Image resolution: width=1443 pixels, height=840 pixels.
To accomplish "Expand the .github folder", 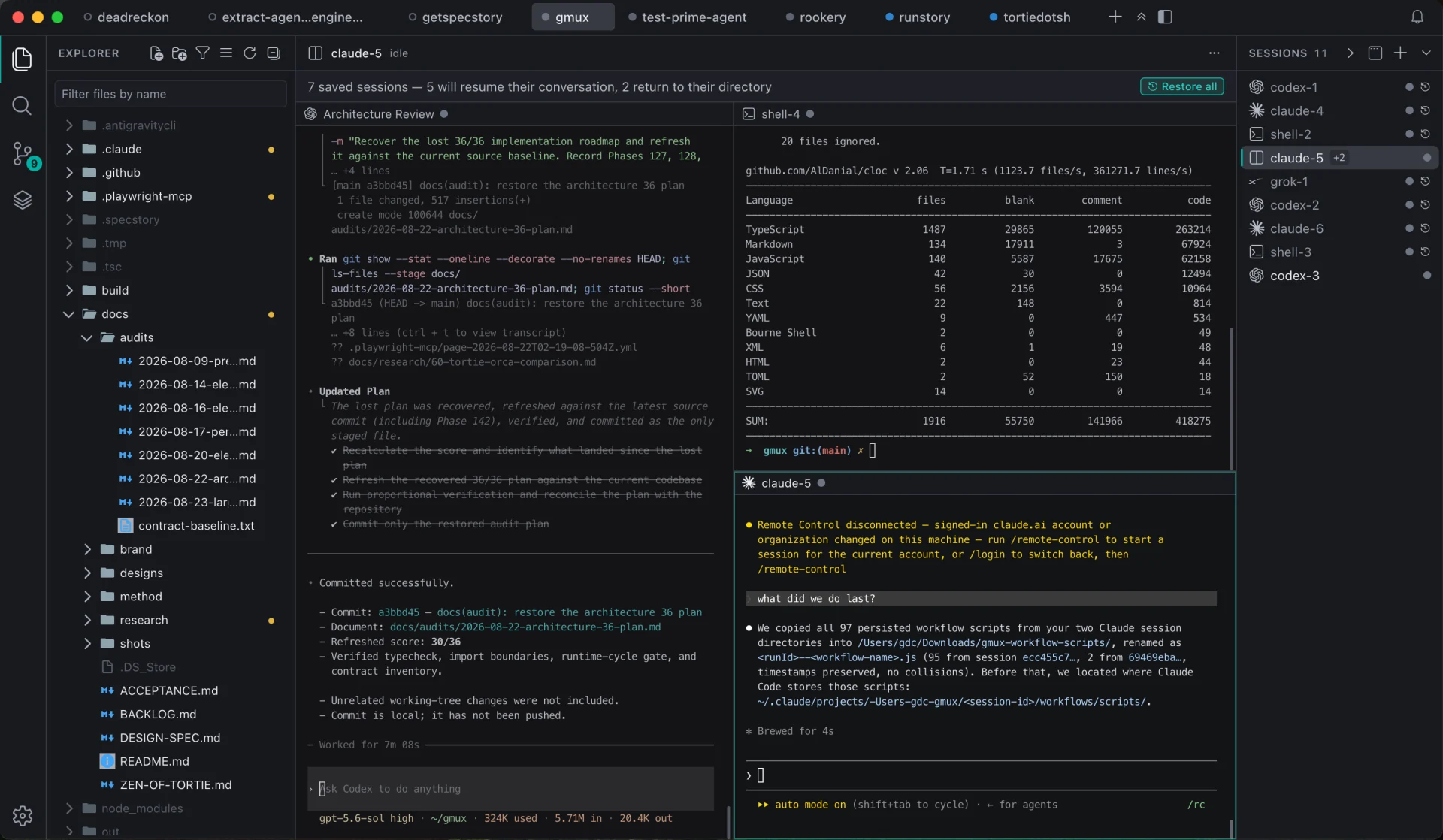I will point(69,172).
